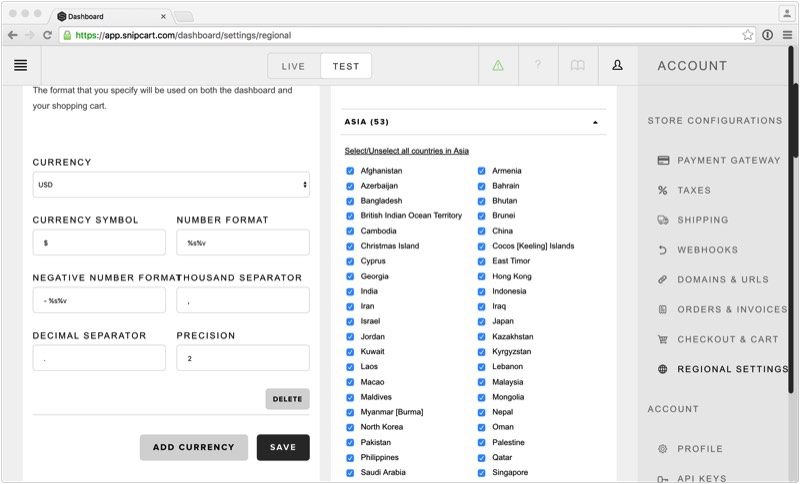Viewport: 800px width, 484px height.
Task: Click the Thousand Separator input field
Action: (x=243, y=300)
